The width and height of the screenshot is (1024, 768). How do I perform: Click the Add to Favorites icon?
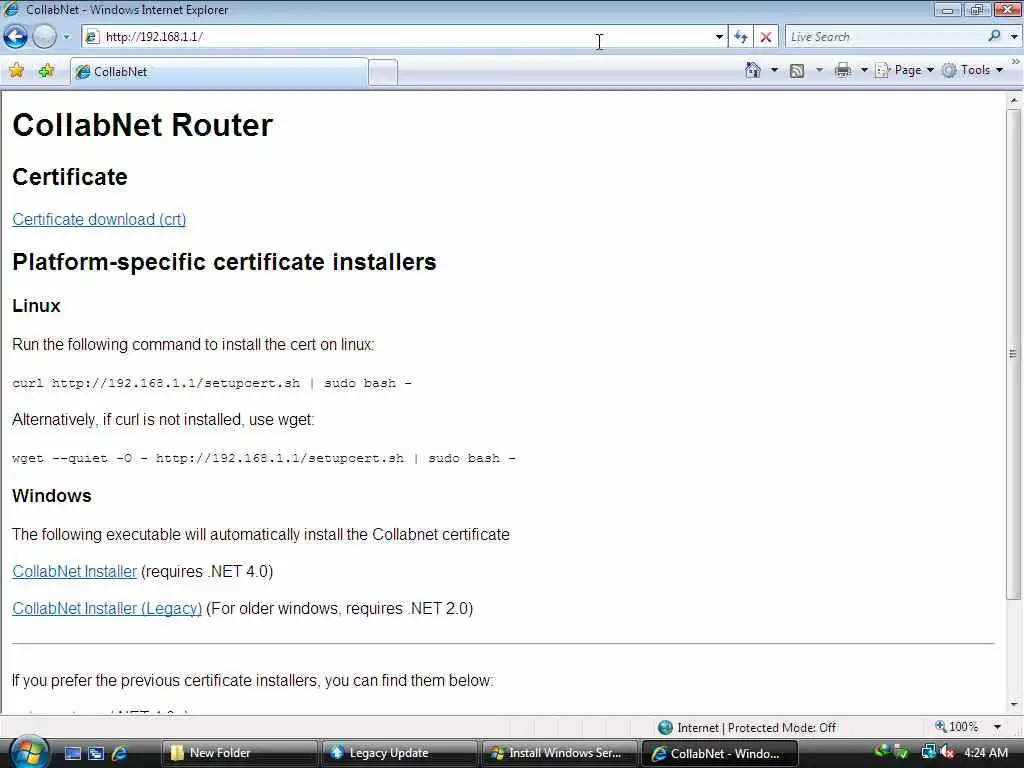[46, 71]
